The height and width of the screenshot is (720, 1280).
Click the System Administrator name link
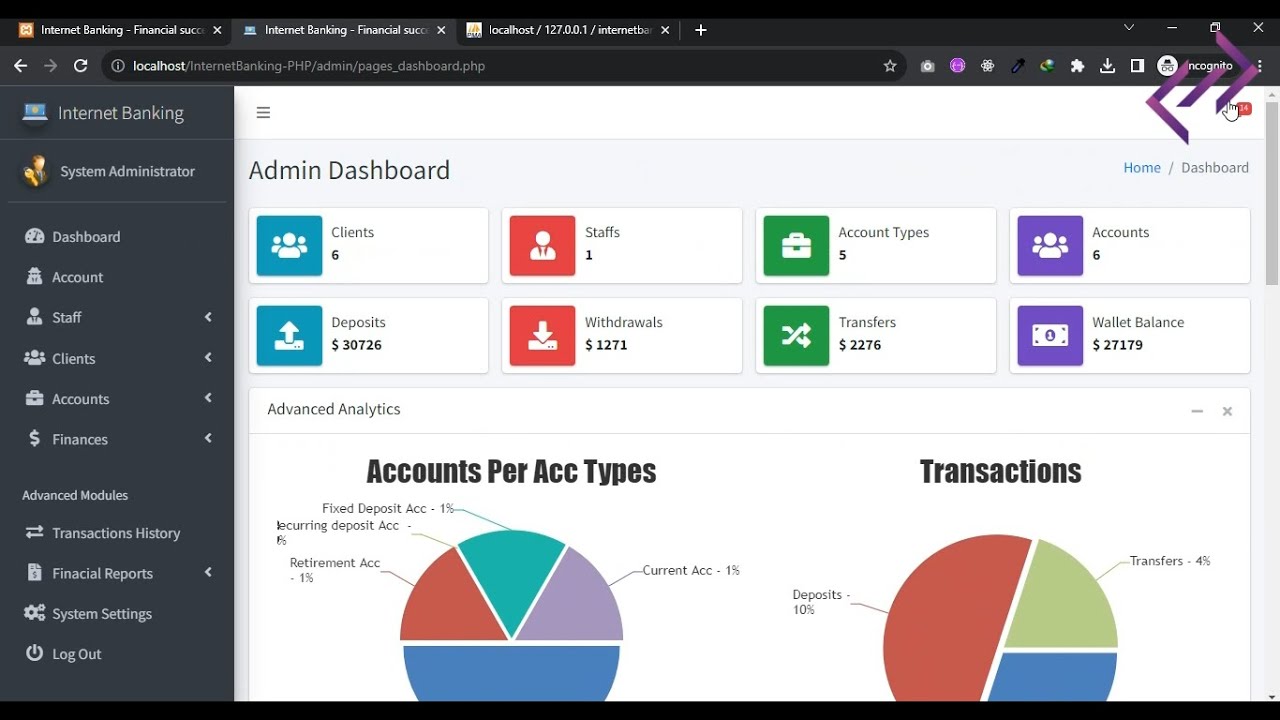(127, 171)
